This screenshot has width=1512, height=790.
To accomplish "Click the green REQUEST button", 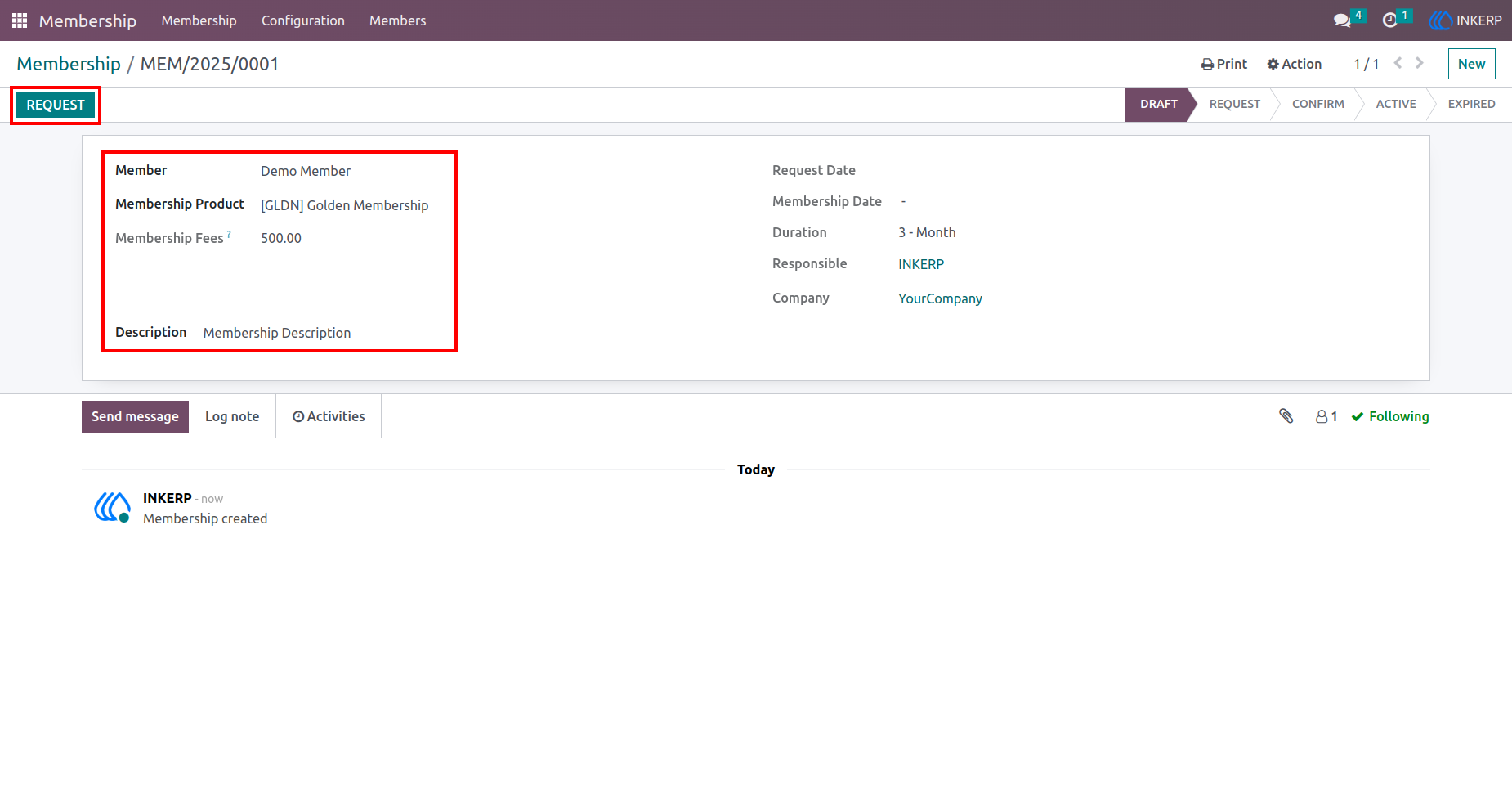I will [x=56, y=105].
